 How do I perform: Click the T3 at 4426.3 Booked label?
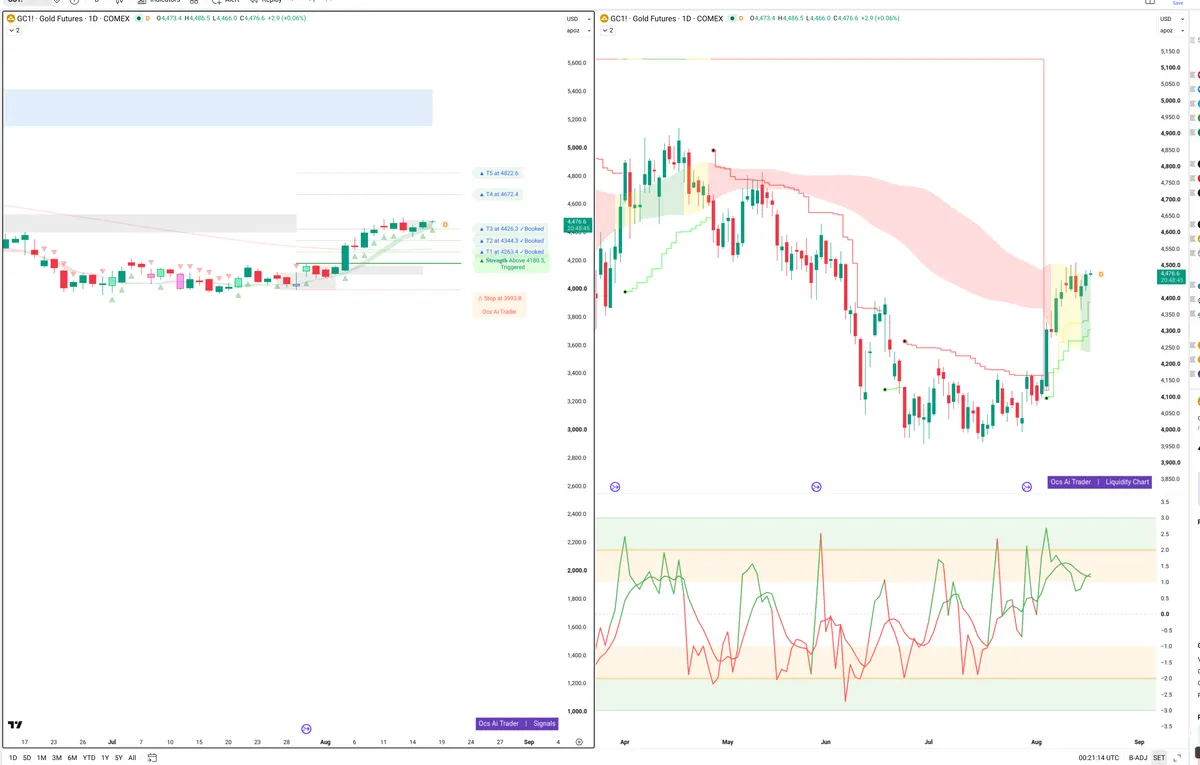tap(511, 229)
